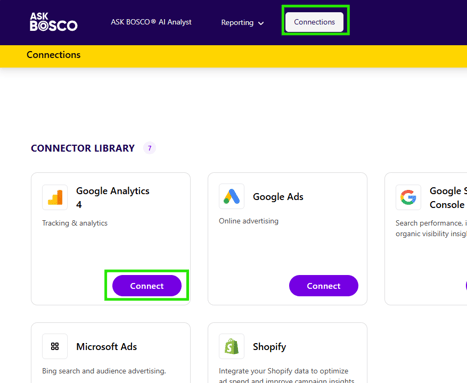Click the Google Analytics 4 icon
Viewport: 467px width, 383px height.
click(x=55, y=197)
